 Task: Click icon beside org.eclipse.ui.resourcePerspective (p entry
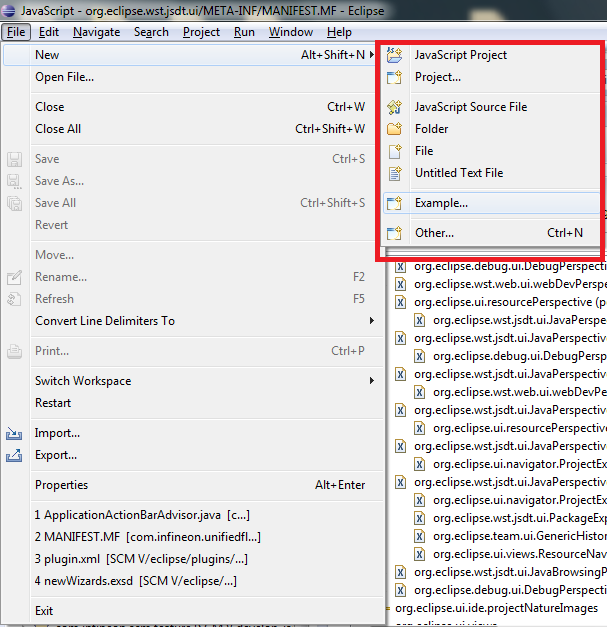(x=400, y=302)
